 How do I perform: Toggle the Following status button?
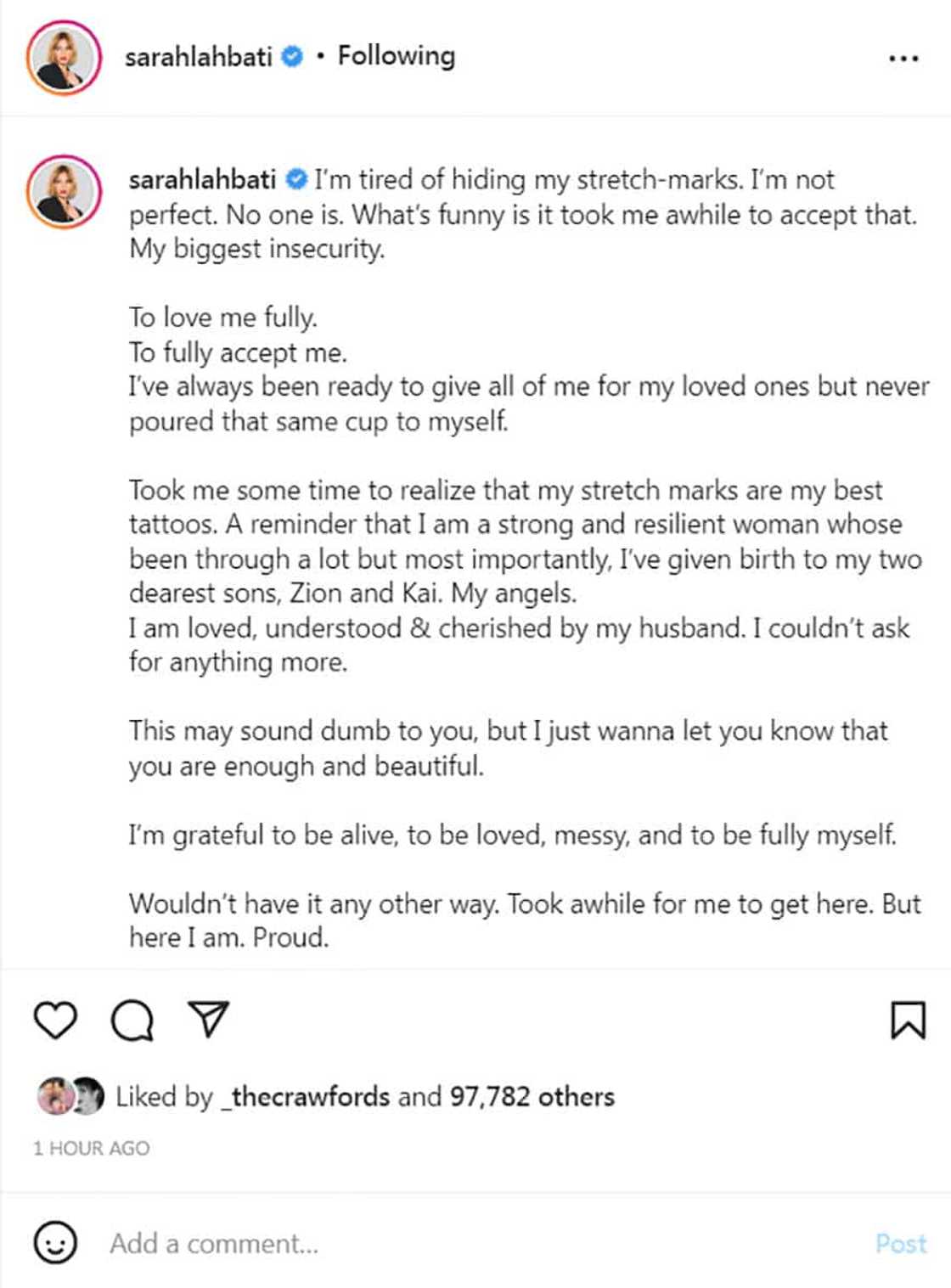[396, 56]
